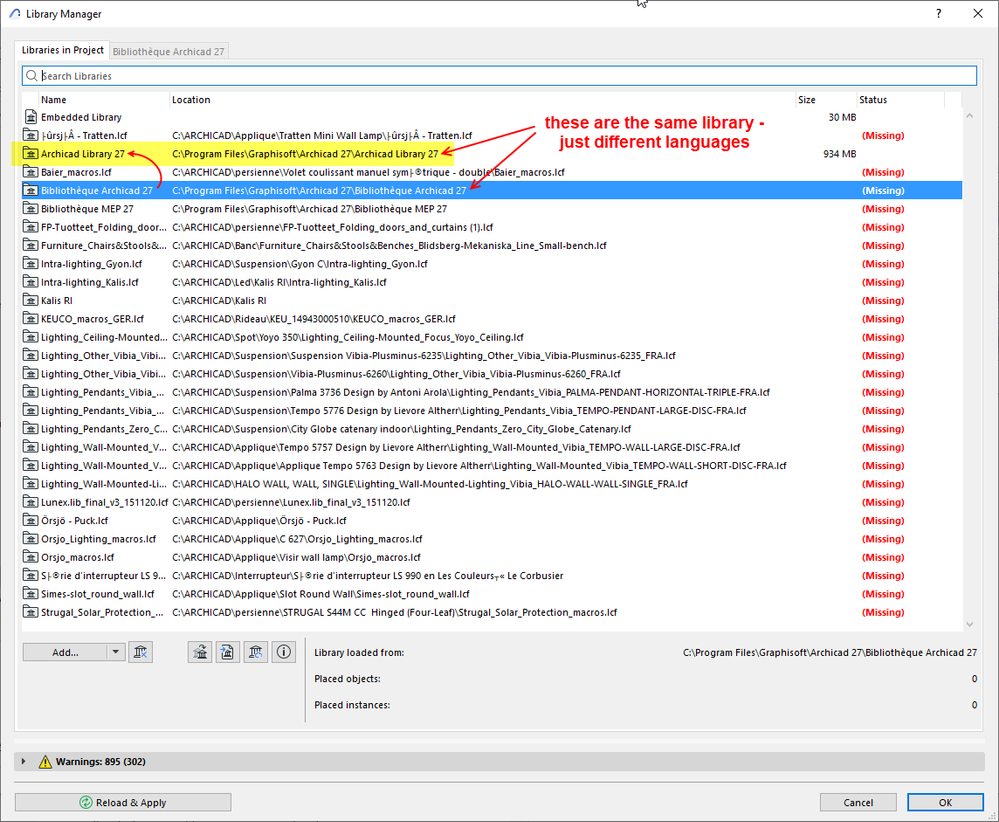Click the library icon of Archicad Library 27
This screenshot has height=822, width=999.
click(x=31, y=154)
